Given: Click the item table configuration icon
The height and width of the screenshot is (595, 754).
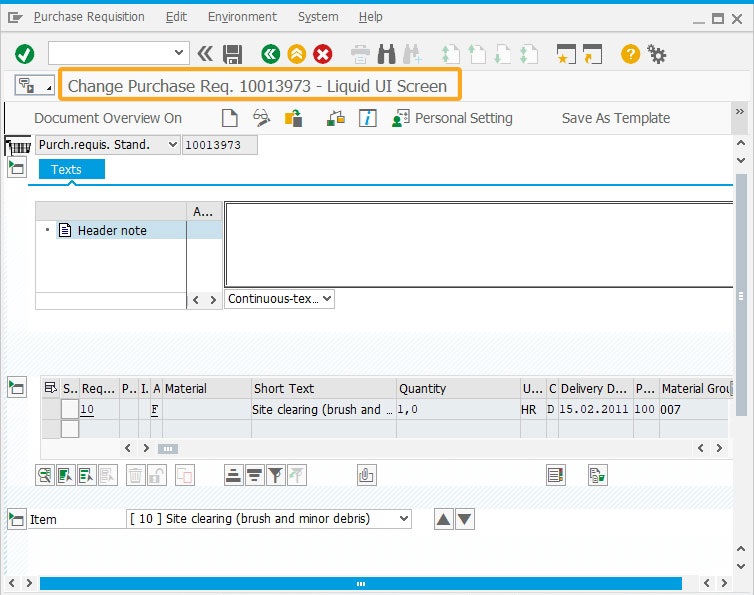Looking at the screenshot, I should pos(50,388).
